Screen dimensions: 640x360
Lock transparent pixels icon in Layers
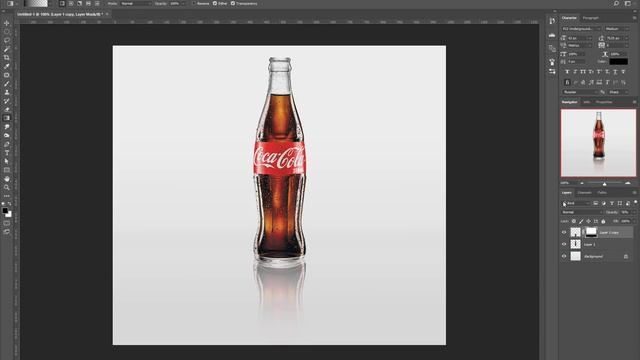point(573,221)
